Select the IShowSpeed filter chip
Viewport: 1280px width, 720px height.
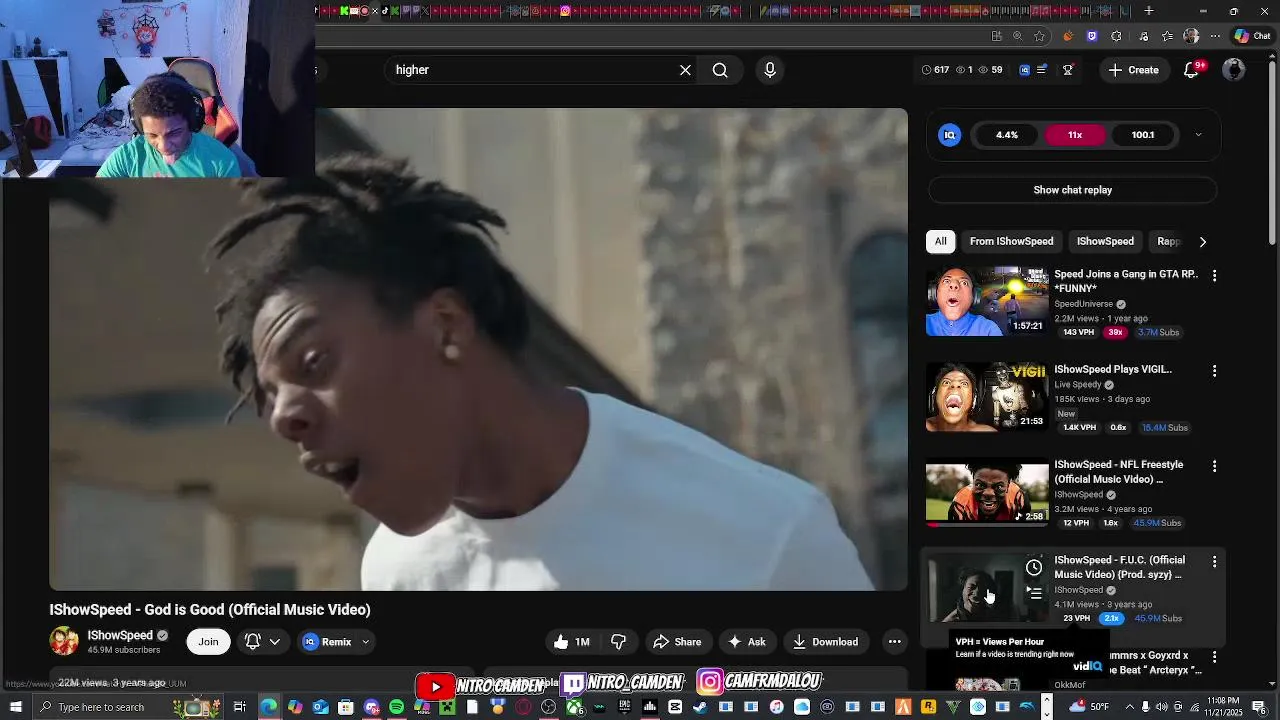point(1105,241)
